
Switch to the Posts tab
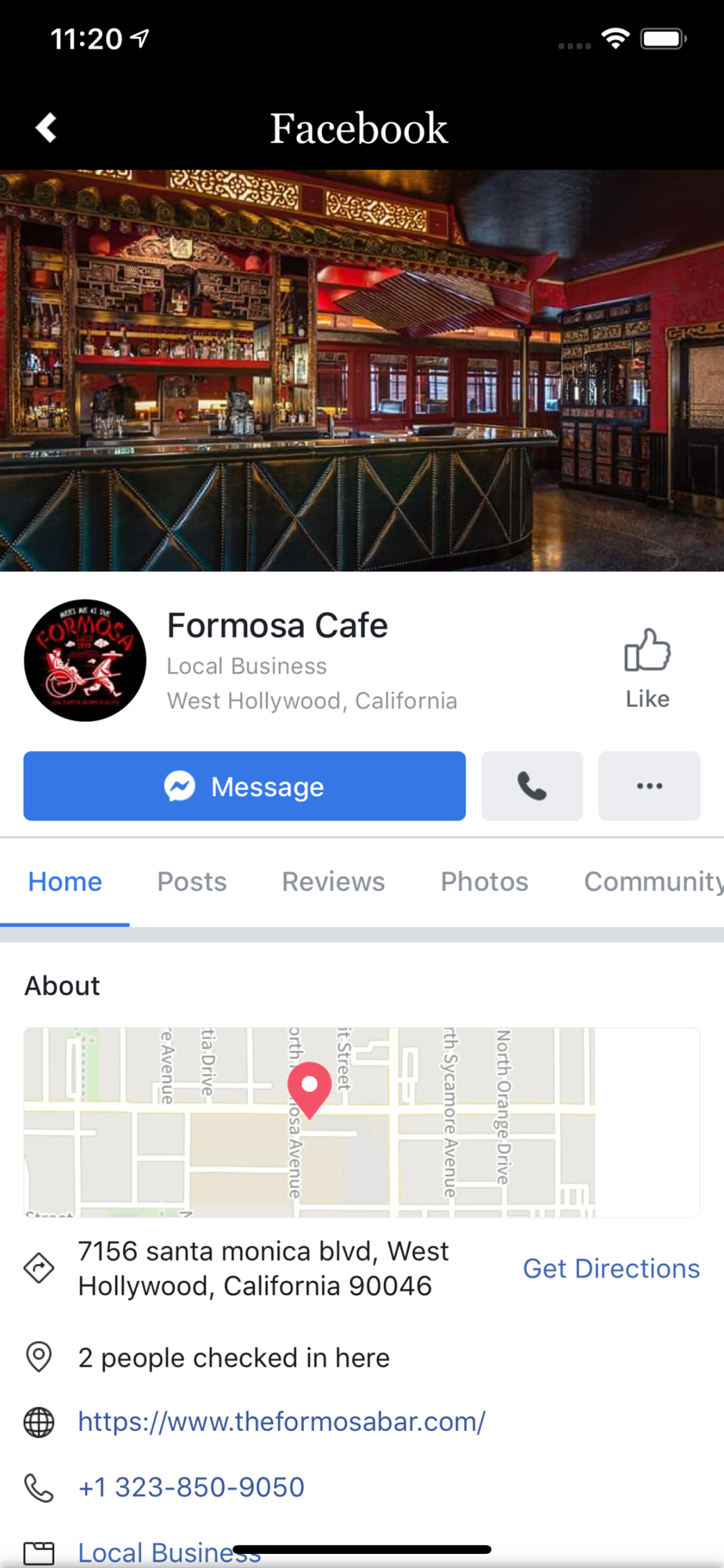coord(192,881)
